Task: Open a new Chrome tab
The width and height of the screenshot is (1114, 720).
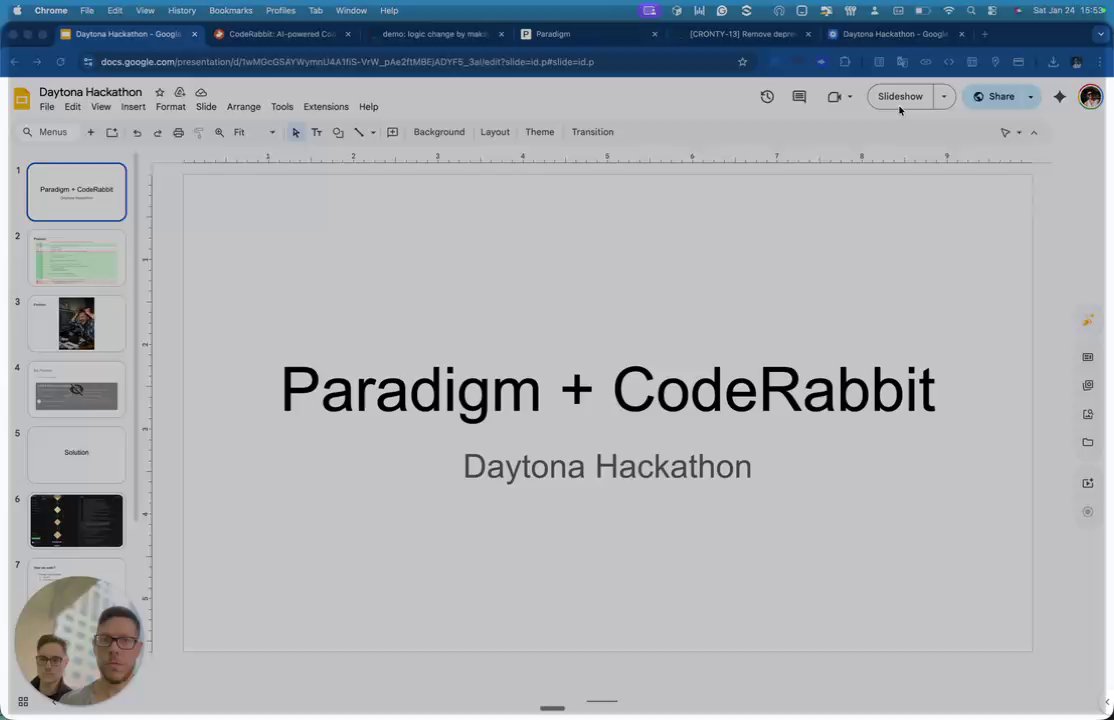Action: click(985, 34)
